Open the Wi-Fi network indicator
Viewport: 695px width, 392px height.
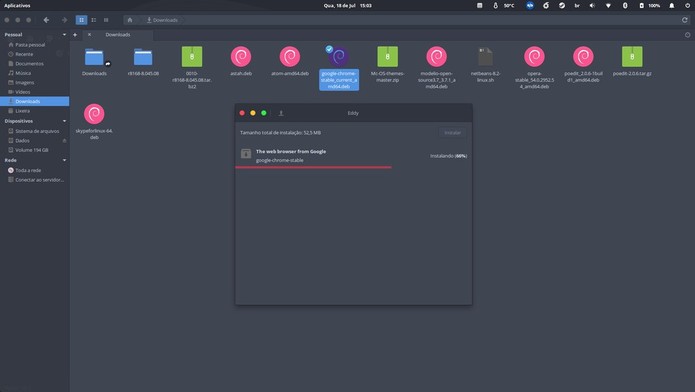(609, 6)
